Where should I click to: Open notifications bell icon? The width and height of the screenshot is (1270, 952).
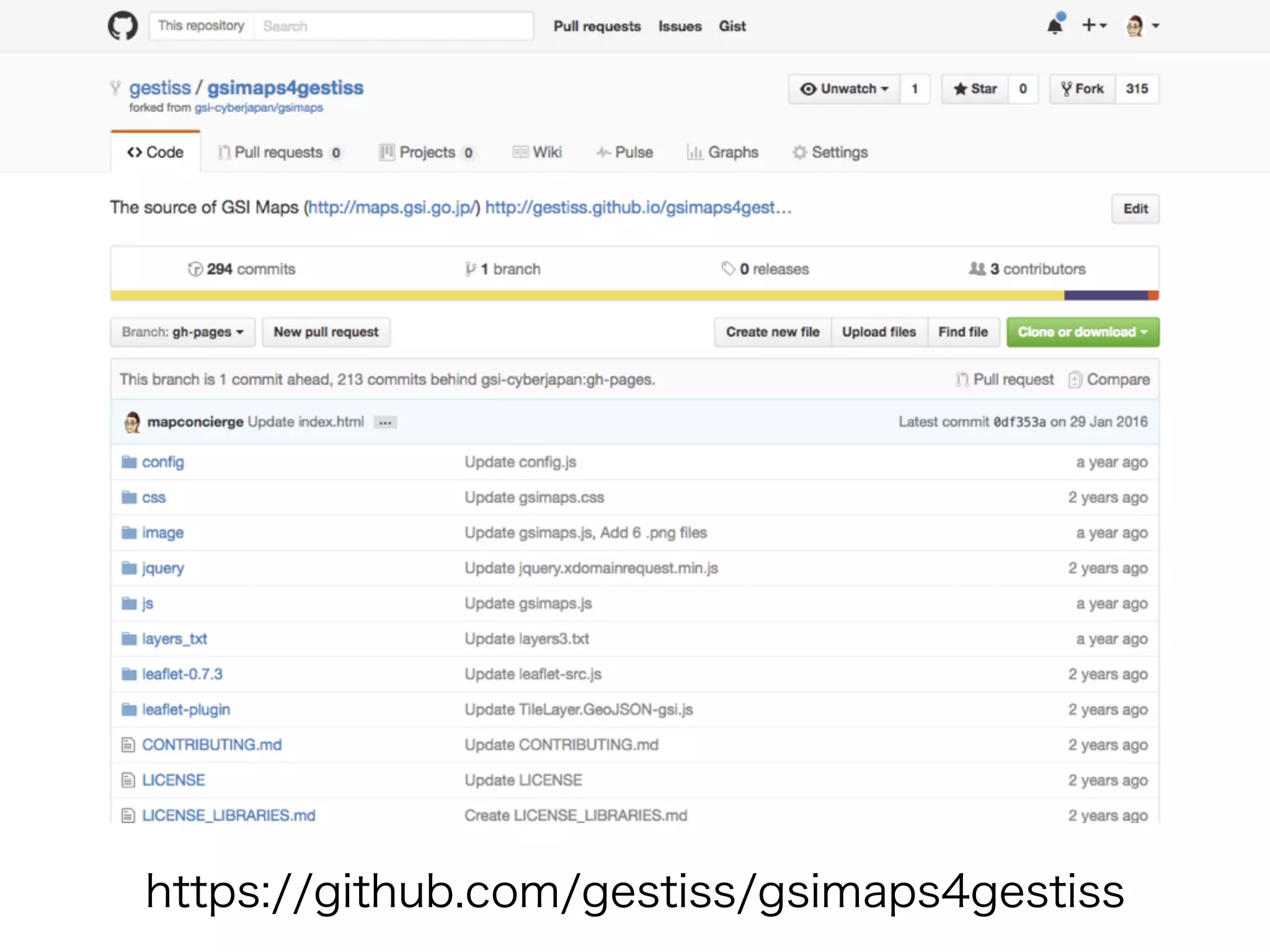click(x=1055, y=25)
